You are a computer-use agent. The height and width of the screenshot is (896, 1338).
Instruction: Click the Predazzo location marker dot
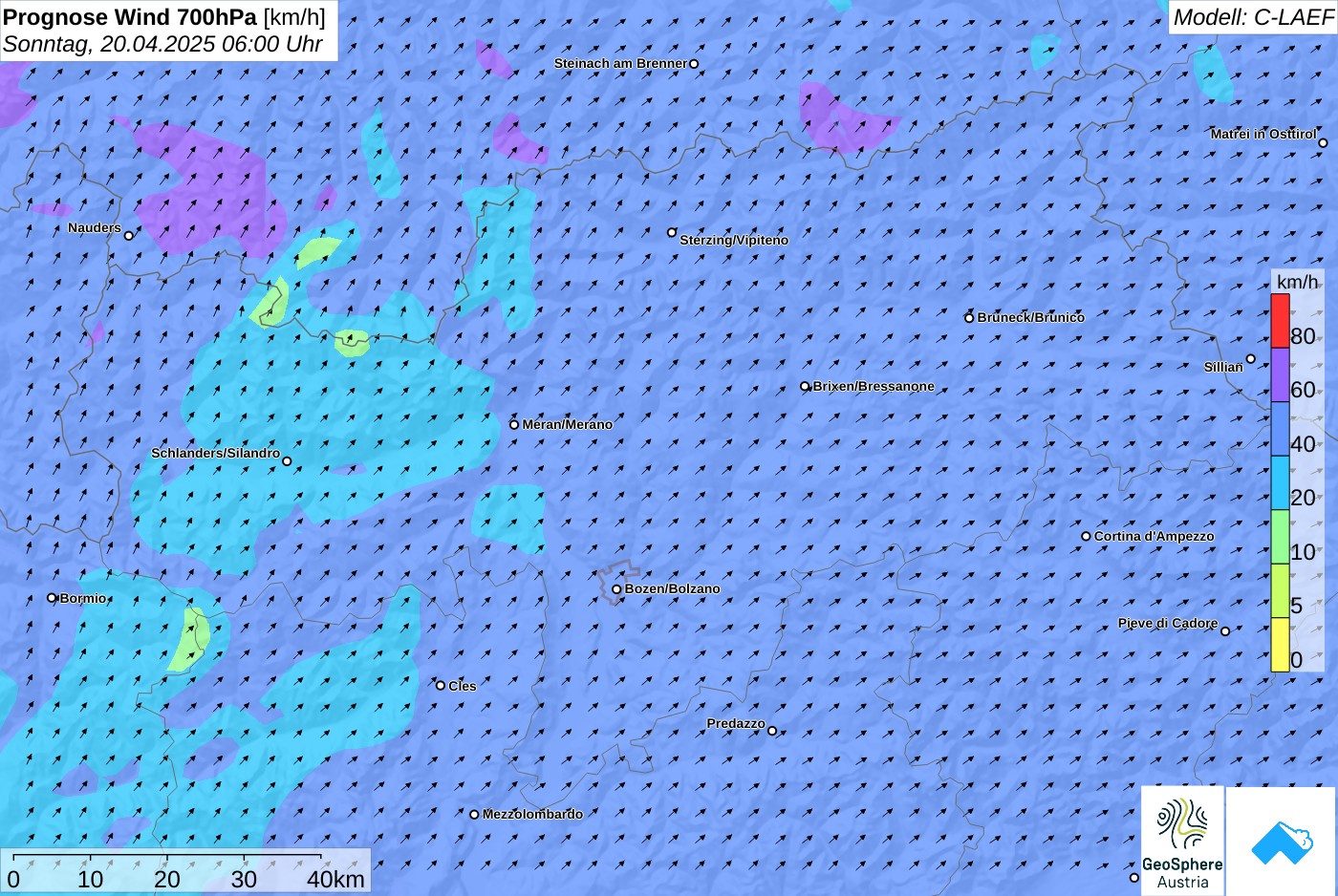(x=772, y=731)
